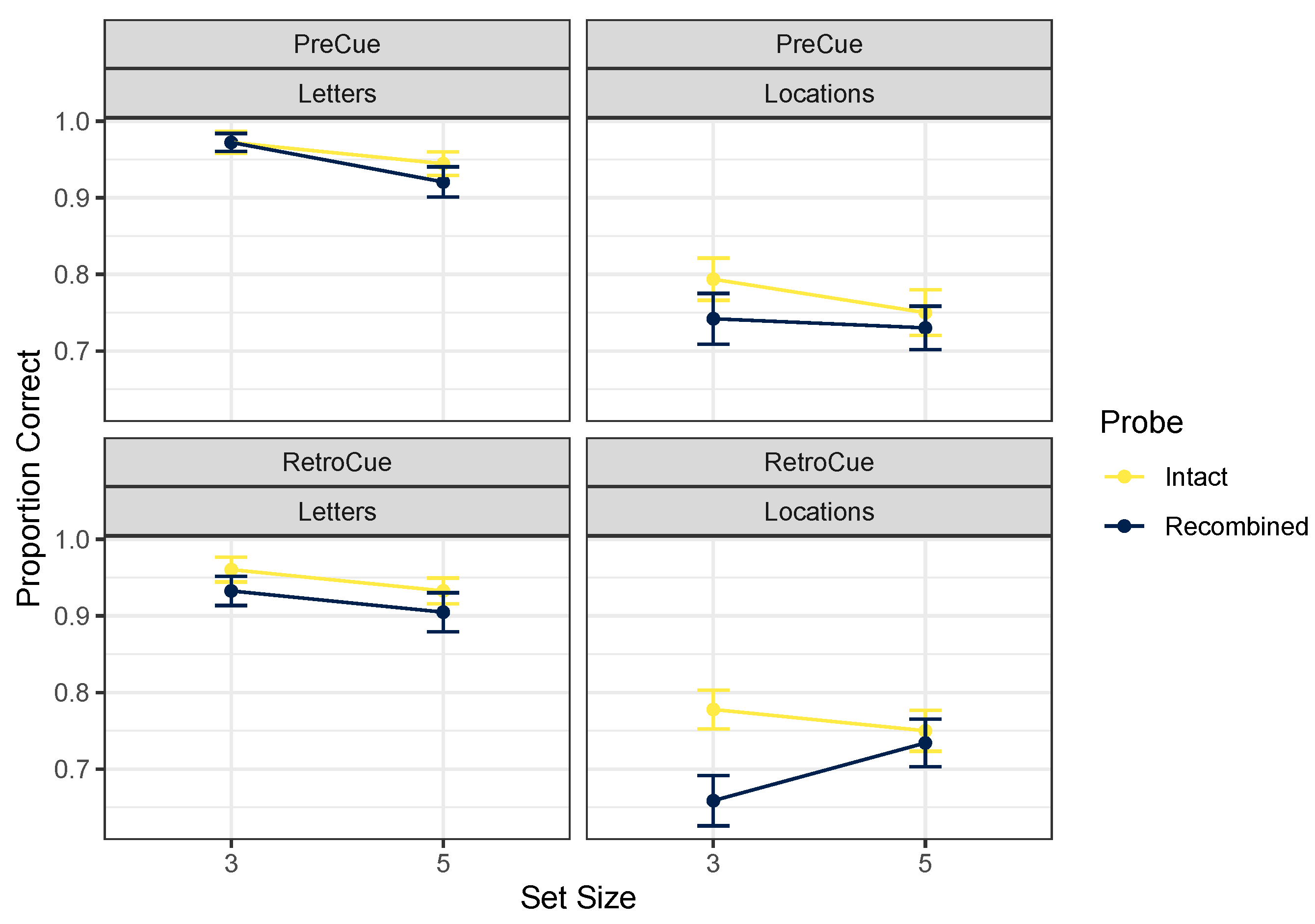Click the 1.0 y-axis label of top row
The image size is (1315, 924).
click(72, 121)
